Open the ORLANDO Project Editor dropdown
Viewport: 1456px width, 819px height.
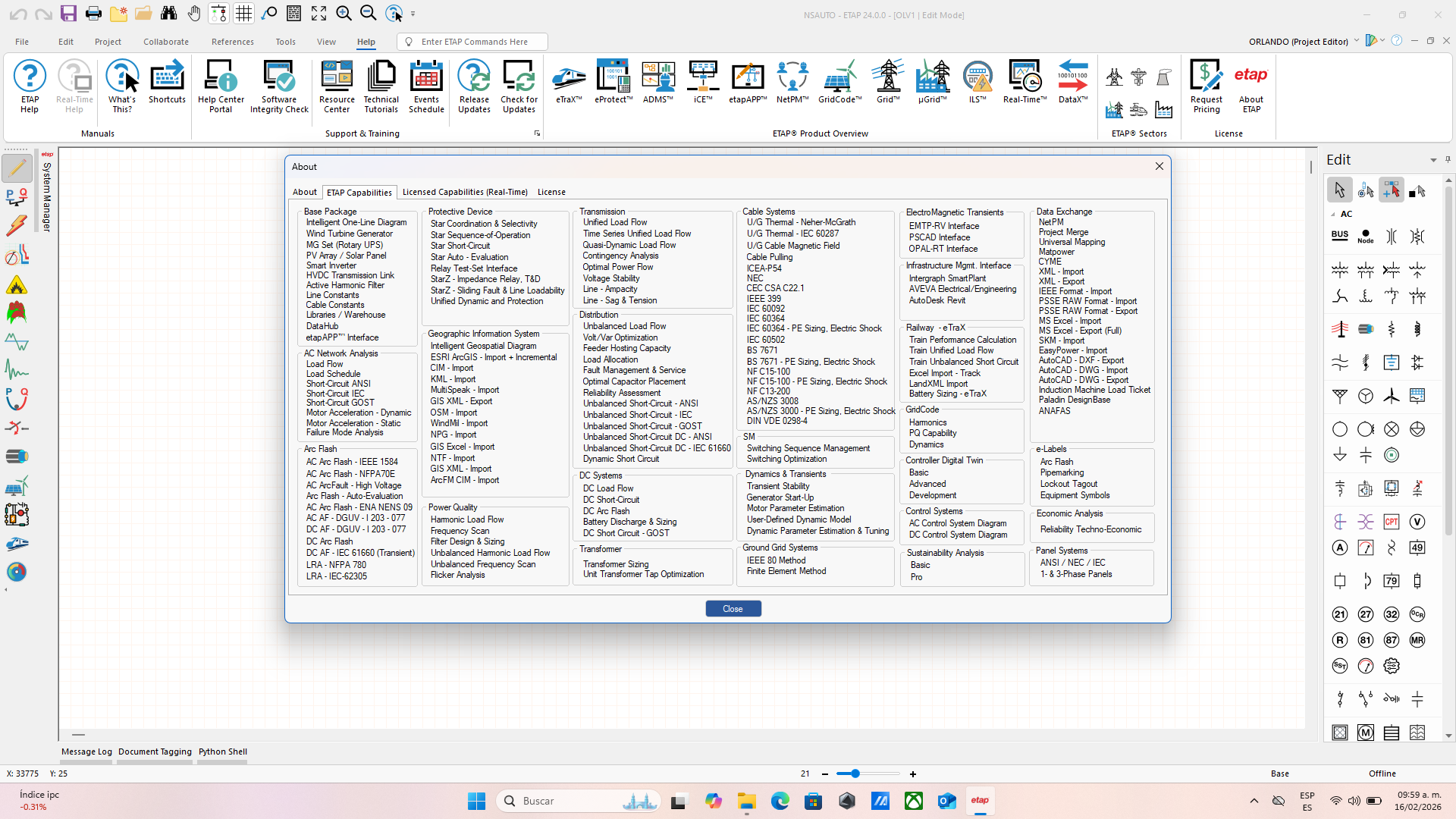point(1357,41)
